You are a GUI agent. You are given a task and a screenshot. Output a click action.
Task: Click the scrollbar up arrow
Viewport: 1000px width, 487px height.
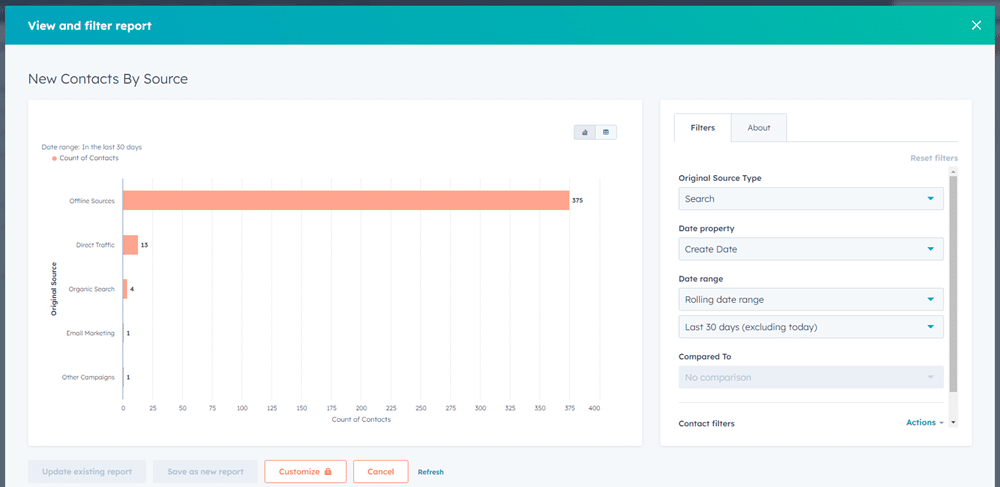tap(953, 171)
